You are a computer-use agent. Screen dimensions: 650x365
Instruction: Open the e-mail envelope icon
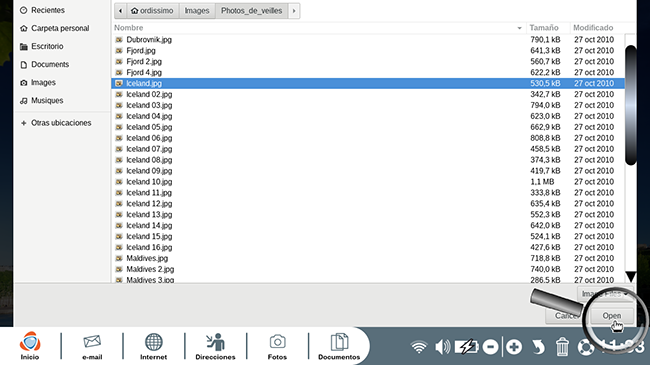[92, 346]
